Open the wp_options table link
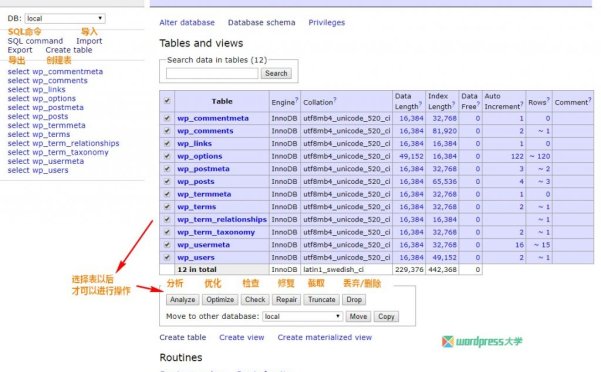Screen dimensions: 601x372 tap(200, 156)
